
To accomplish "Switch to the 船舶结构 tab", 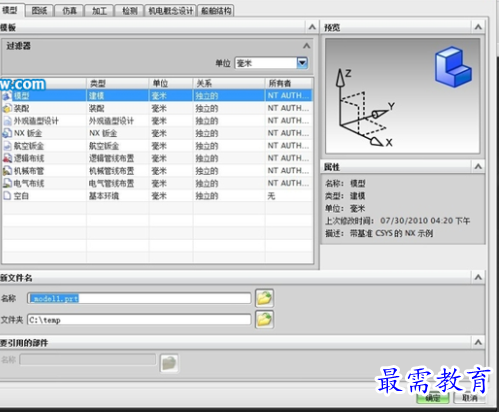I will click(x=216, y=11).
